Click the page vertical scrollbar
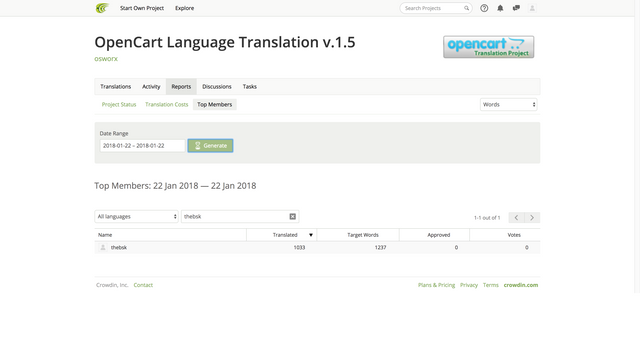Viewport: 640px width, 363px height. tap(637, 147)
